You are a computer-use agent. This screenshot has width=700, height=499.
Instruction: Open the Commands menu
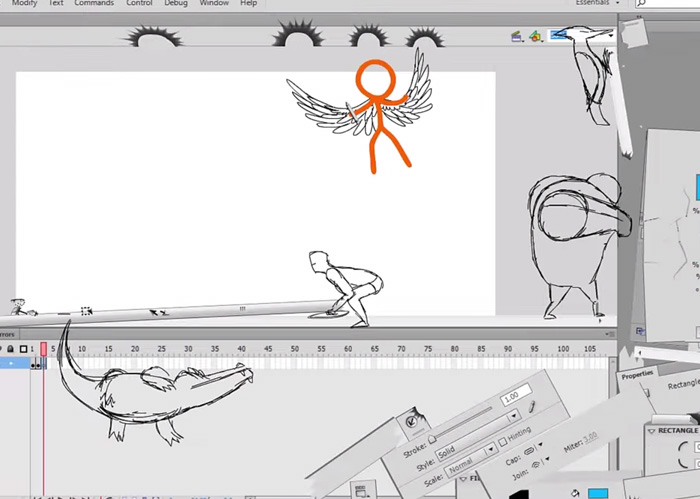(x=94, y=3)
